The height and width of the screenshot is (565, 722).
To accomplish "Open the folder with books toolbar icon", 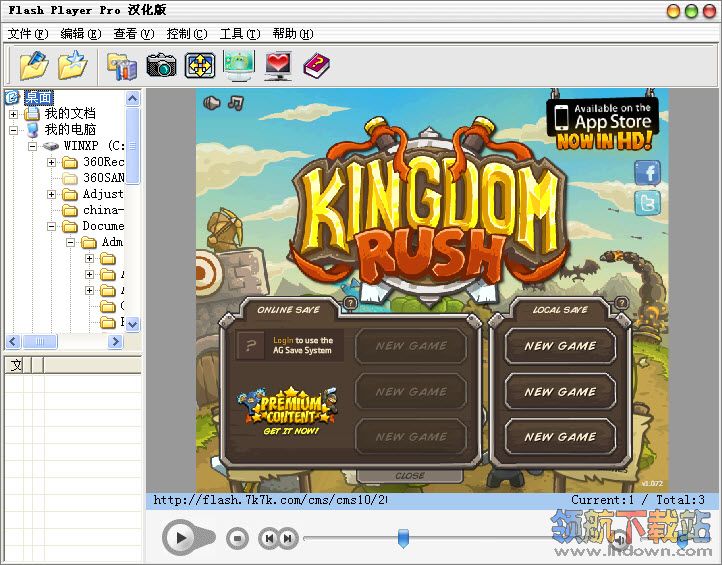I will click(x=122, y=66).
